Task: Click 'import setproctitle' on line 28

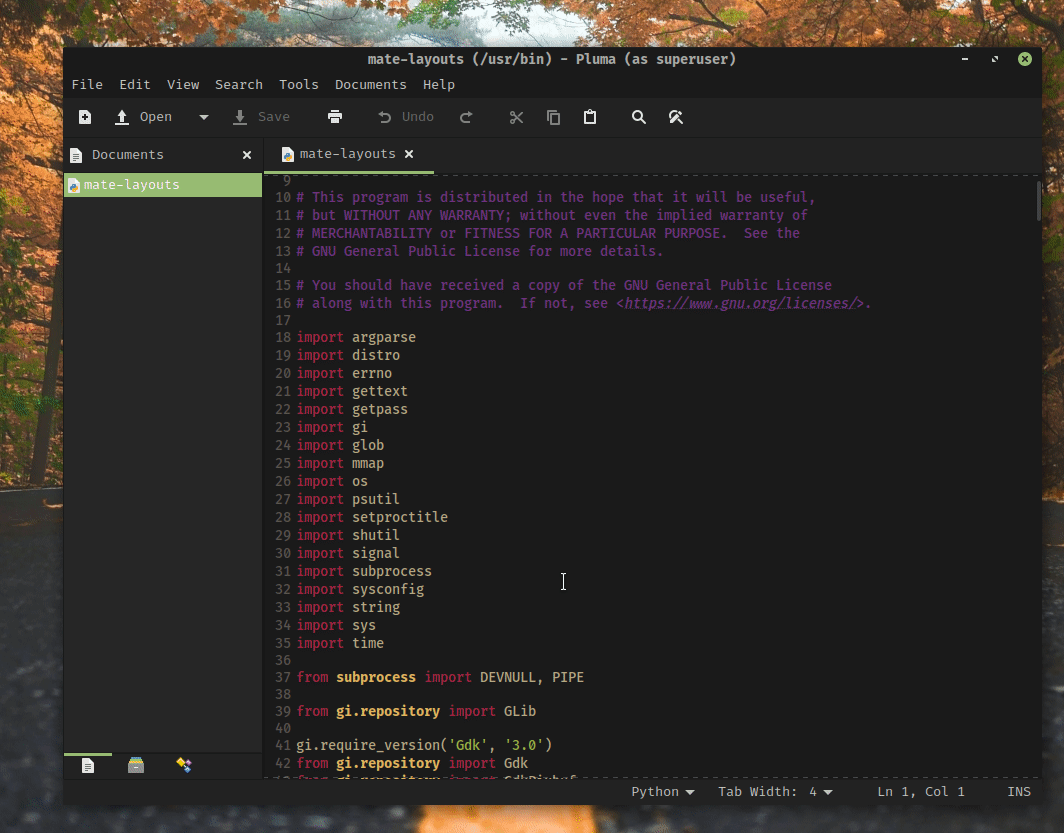Action: tap(372, 518)
